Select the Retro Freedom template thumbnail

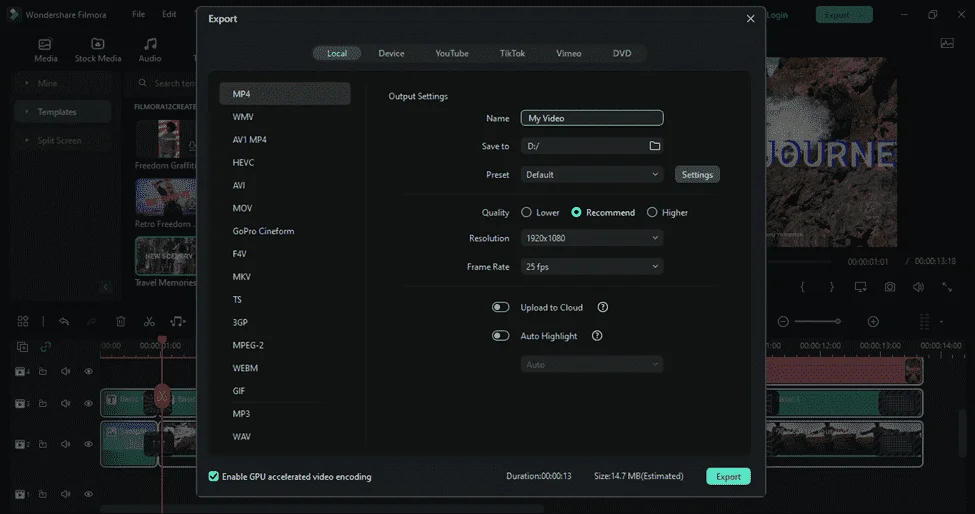(166, 197)
